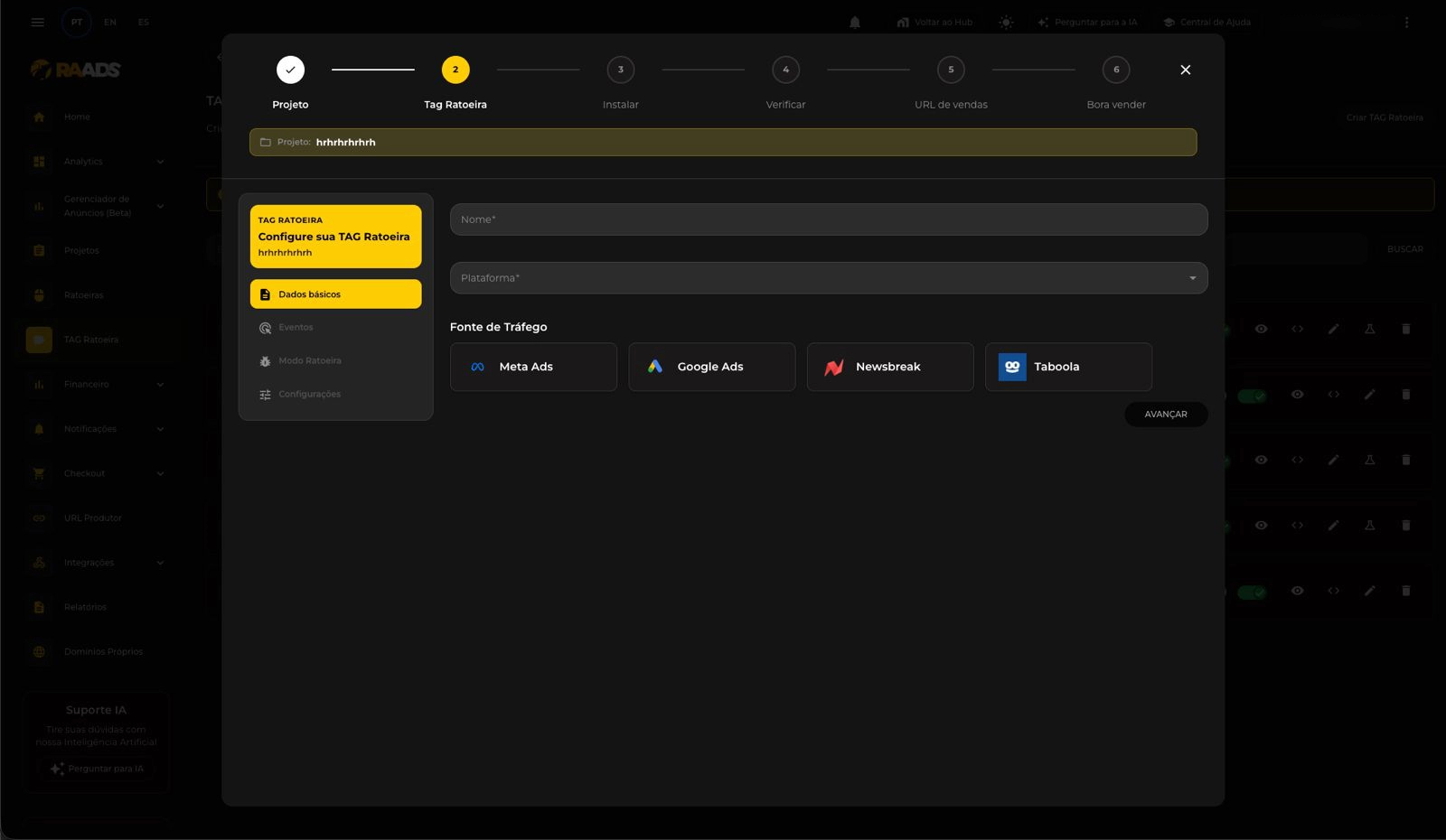Click the code icon in the last list row
Image resolution: width=1446 pixels, height=840 pixels.
(x=1333, y=591)
